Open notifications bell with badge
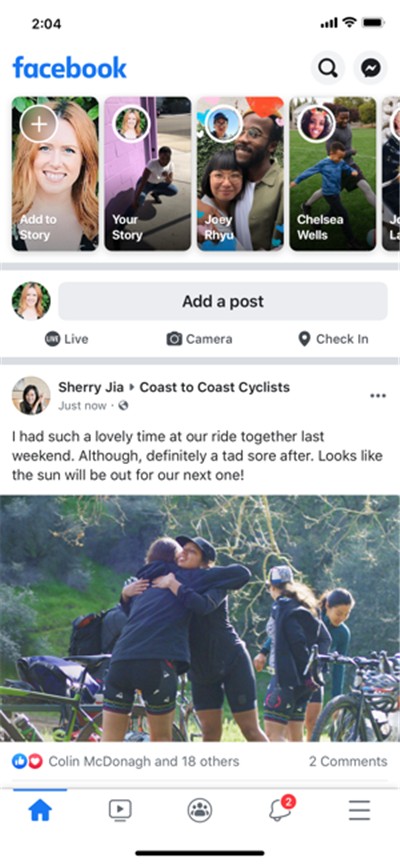This screenshot has height=865, width=400. [x=281, y=809]
